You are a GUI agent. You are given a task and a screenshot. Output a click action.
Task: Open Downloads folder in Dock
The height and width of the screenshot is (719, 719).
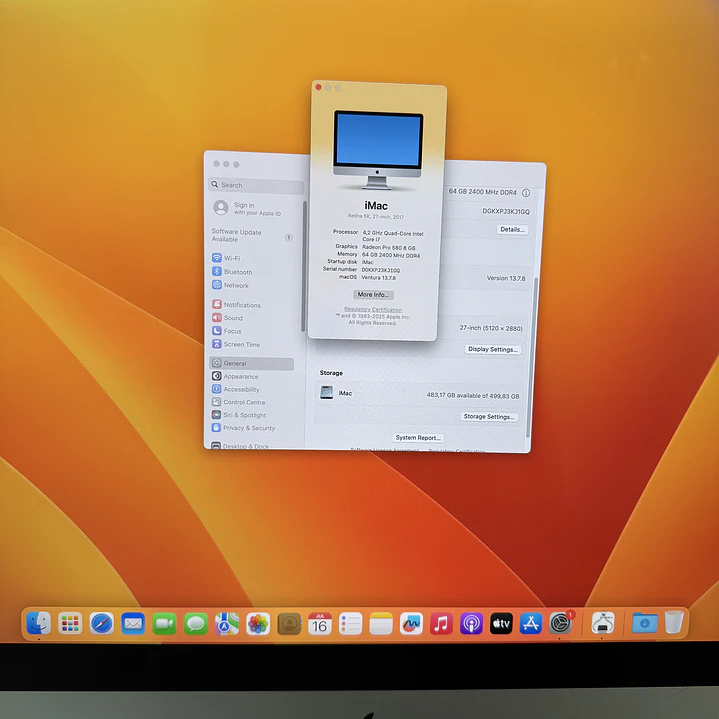click(x=644, y=623)
